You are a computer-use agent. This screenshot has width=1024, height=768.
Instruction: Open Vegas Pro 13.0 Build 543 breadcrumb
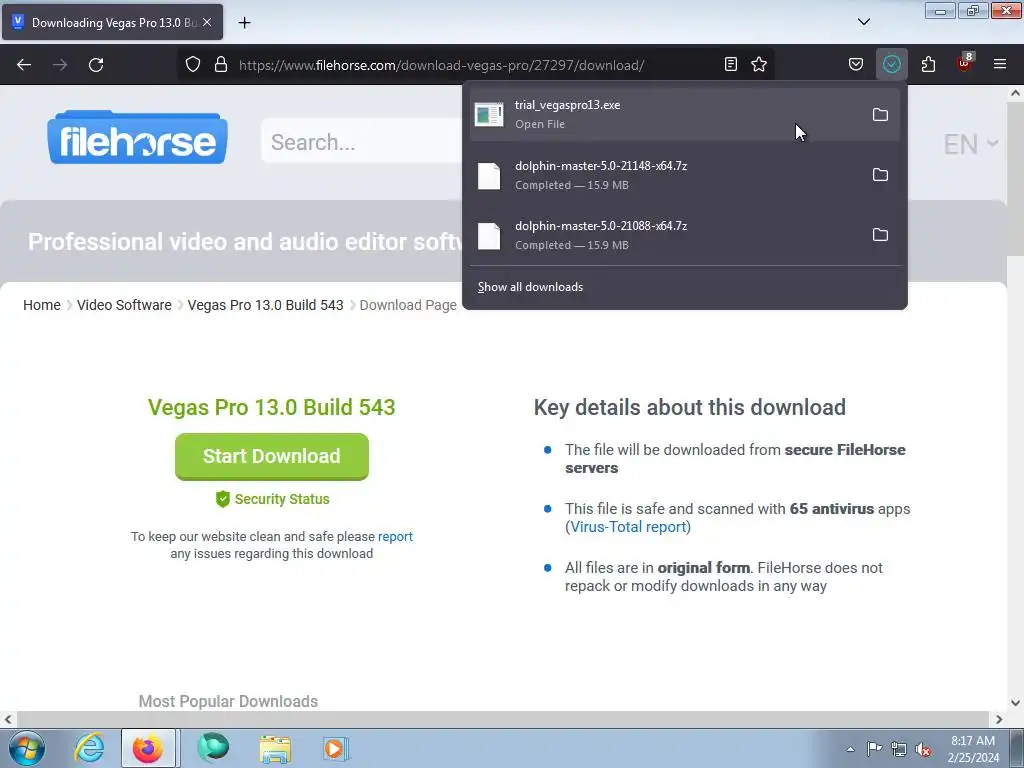(x=265, y=305)
